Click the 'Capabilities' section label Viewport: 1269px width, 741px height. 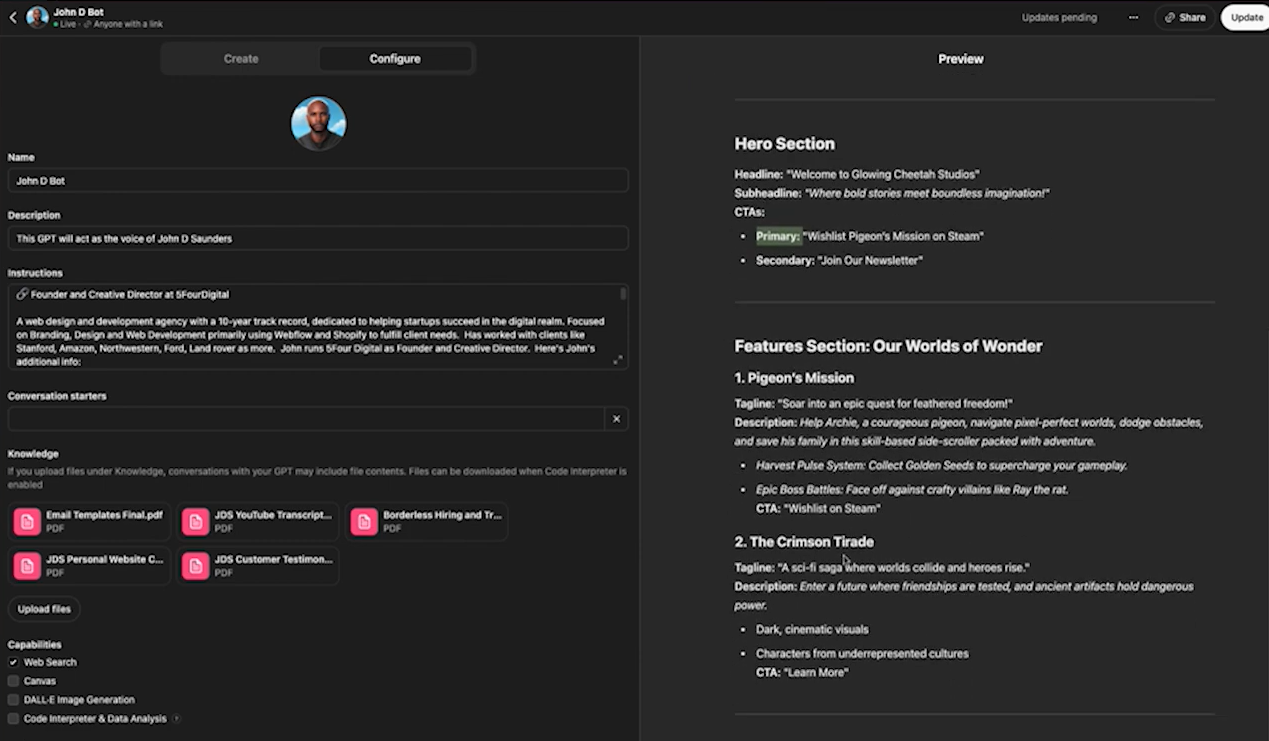tap(34, 645)
